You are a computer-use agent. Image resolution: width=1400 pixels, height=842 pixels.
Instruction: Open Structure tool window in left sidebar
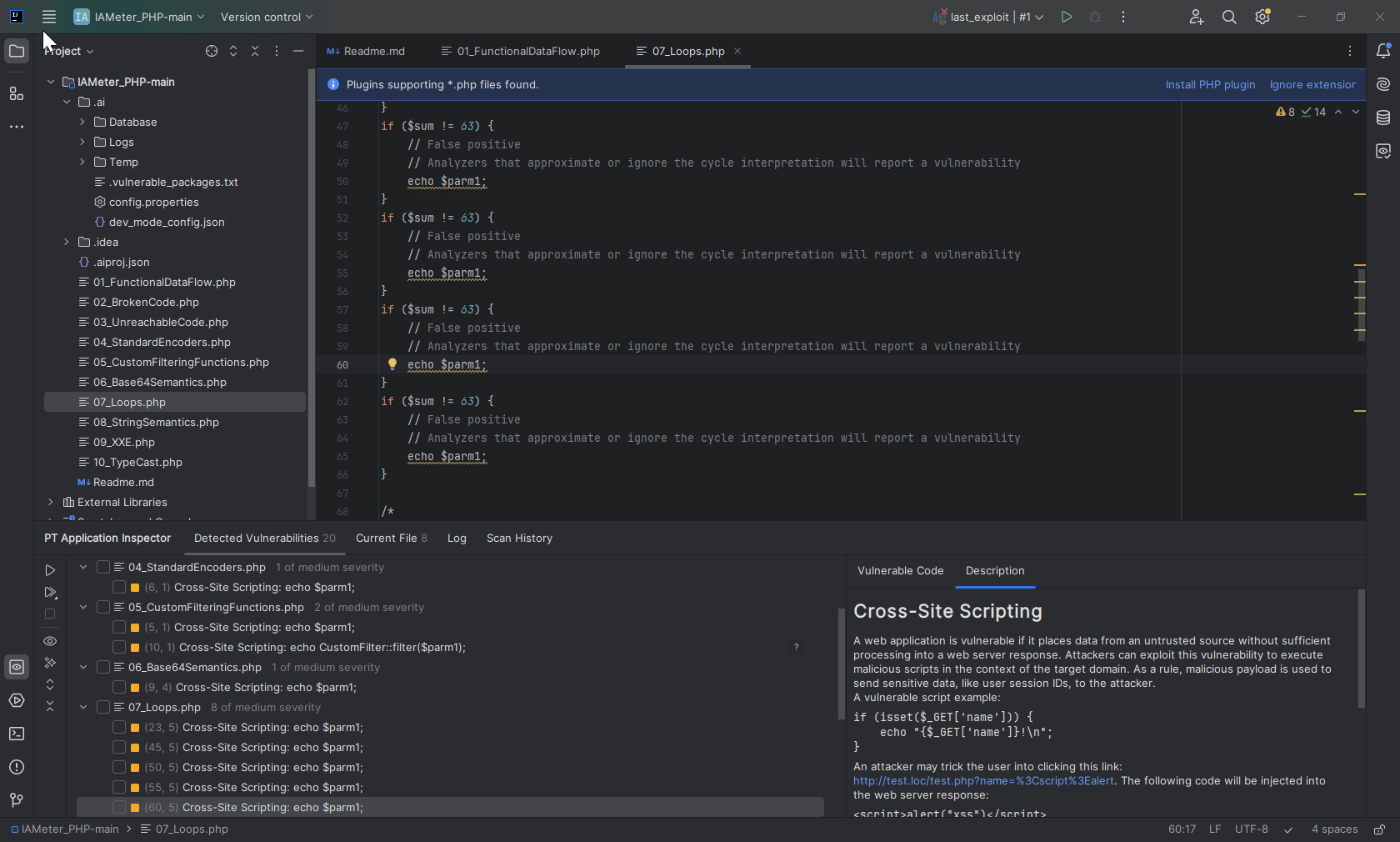coord(17,93)
